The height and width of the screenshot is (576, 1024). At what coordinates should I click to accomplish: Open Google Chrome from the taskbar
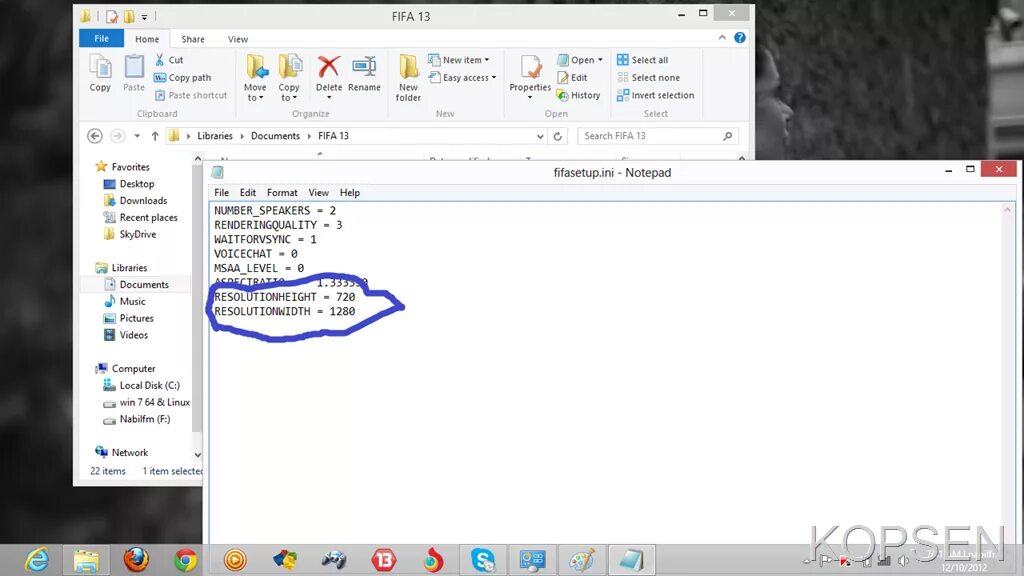coord(185,560)
